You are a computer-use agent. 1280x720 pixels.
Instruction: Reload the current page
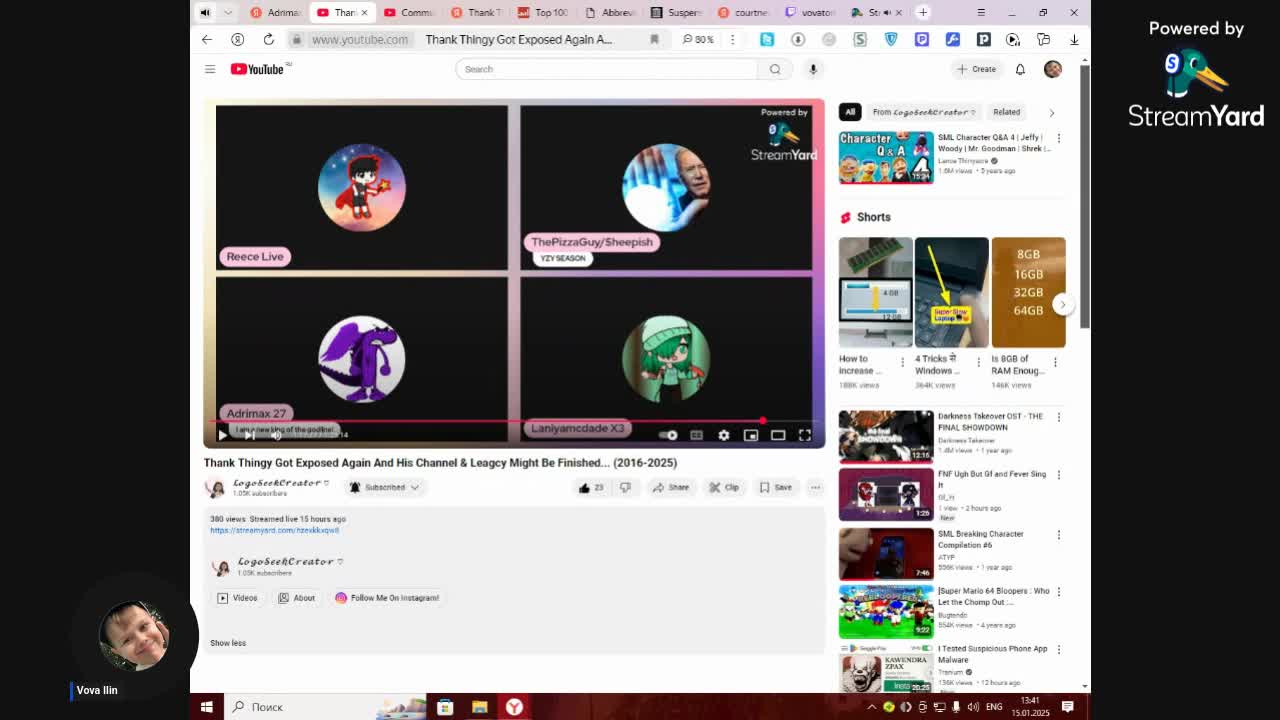tap(268, 39)
